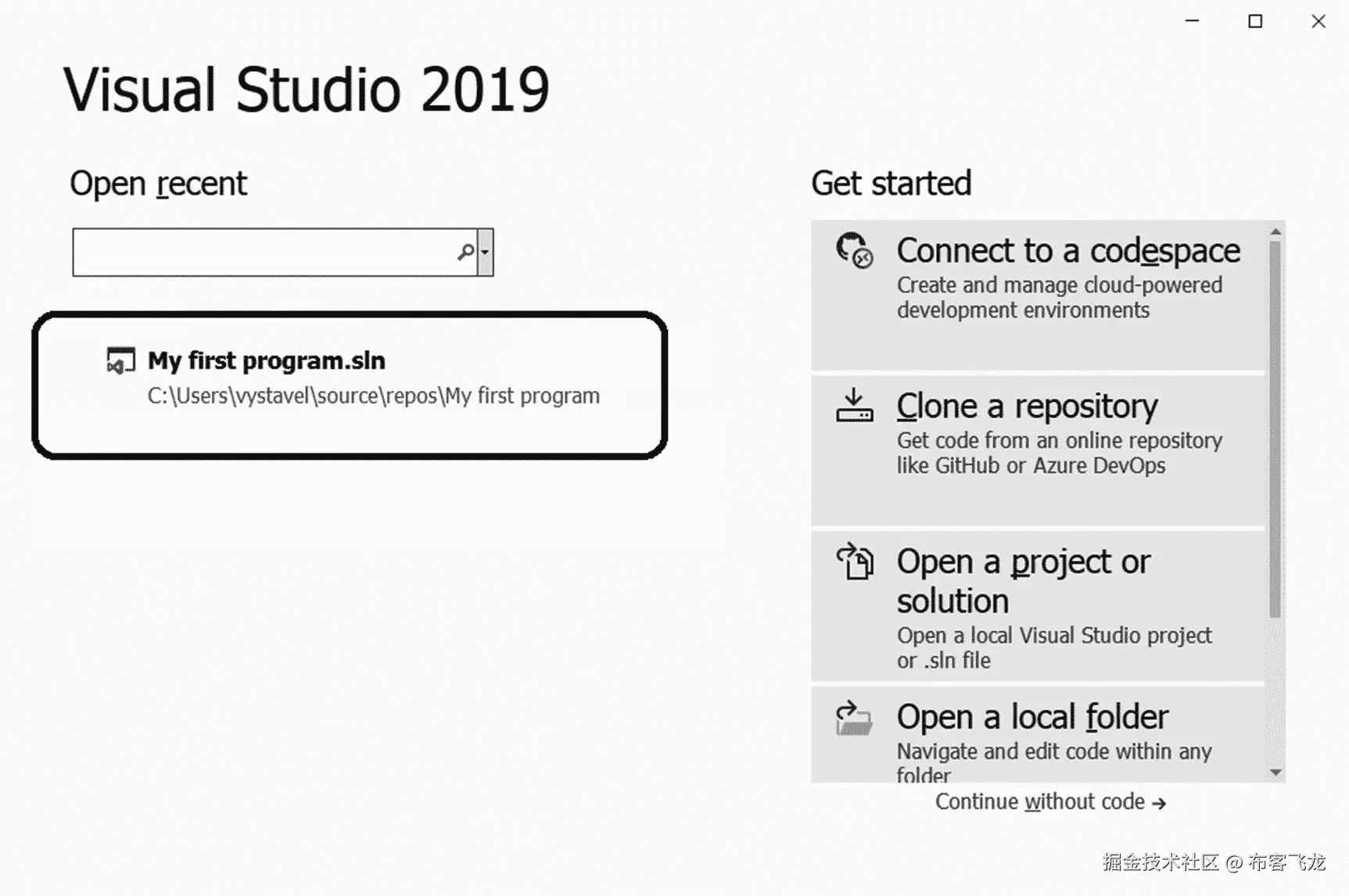Click the magnifier search icon in recent box

coord(466,252)
